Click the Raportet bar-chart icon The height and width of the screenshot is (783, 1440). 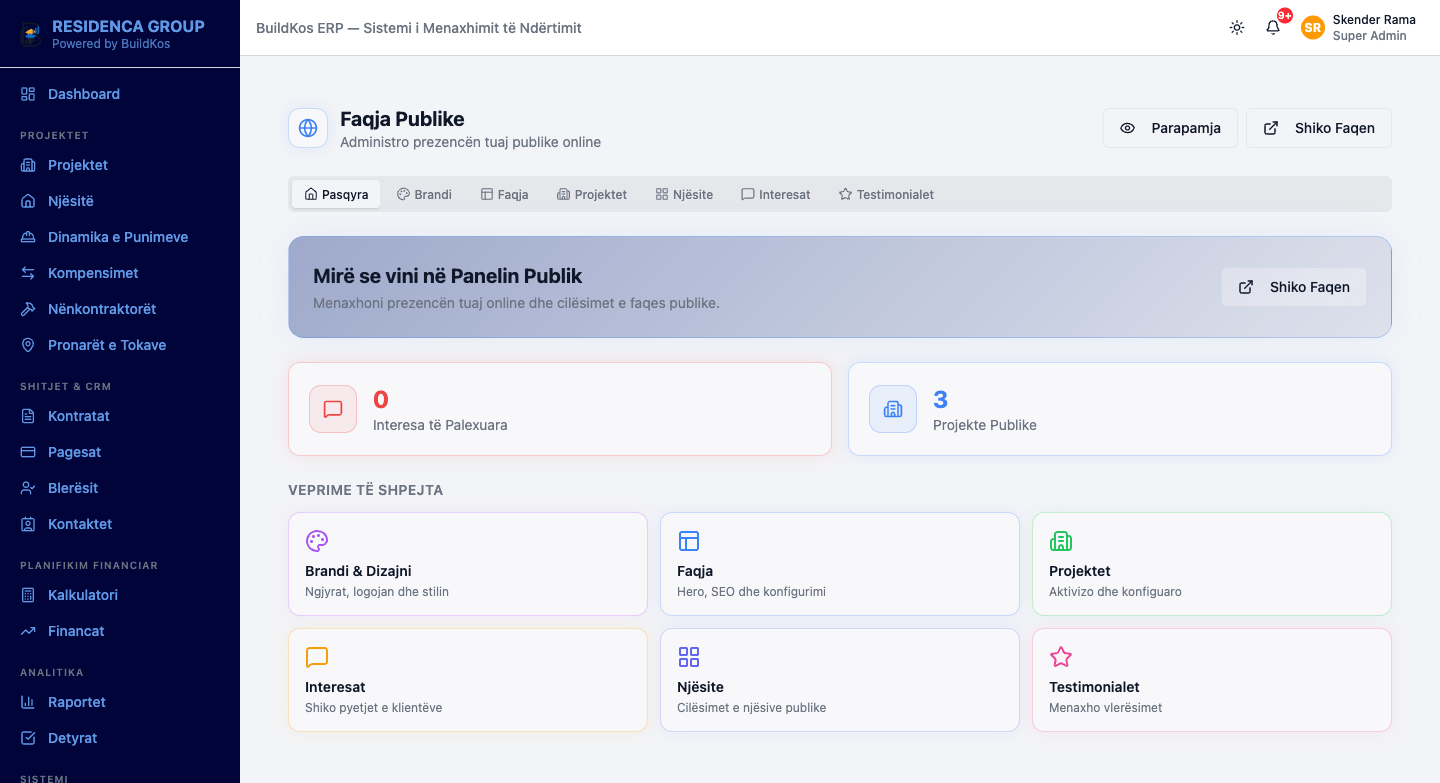28,702
